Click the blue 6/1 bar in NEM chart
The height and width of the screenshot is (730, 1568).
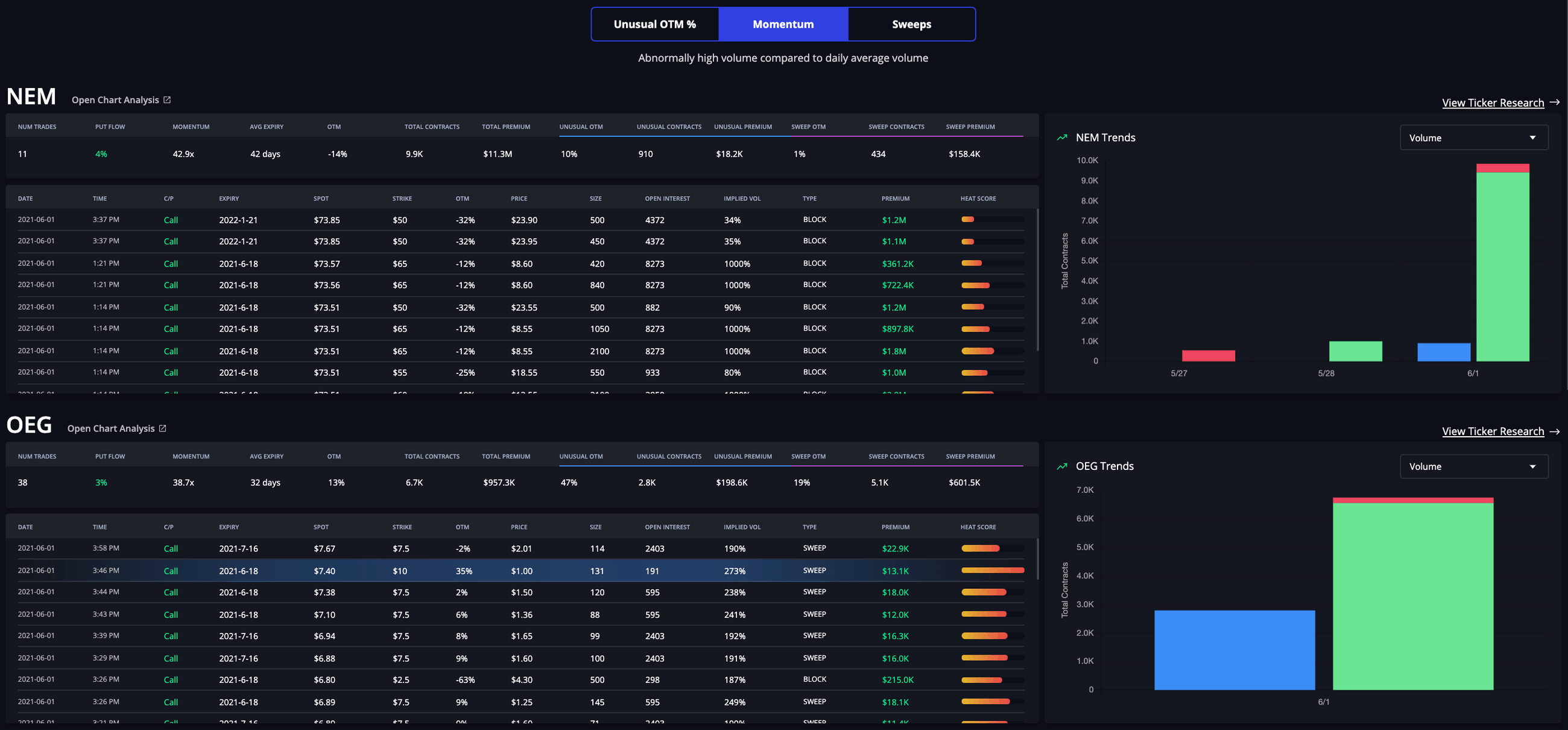[1443, 352]
